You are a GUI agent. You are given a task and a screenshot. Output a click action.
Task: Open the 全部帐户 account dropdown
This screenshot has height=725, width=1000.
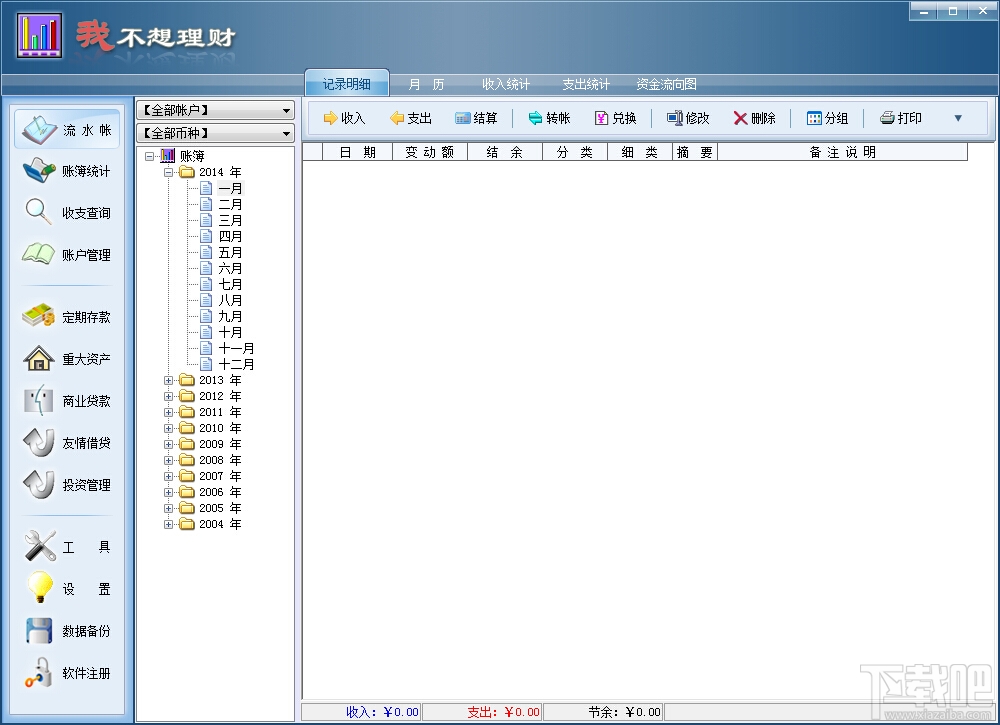coord(216,110)
